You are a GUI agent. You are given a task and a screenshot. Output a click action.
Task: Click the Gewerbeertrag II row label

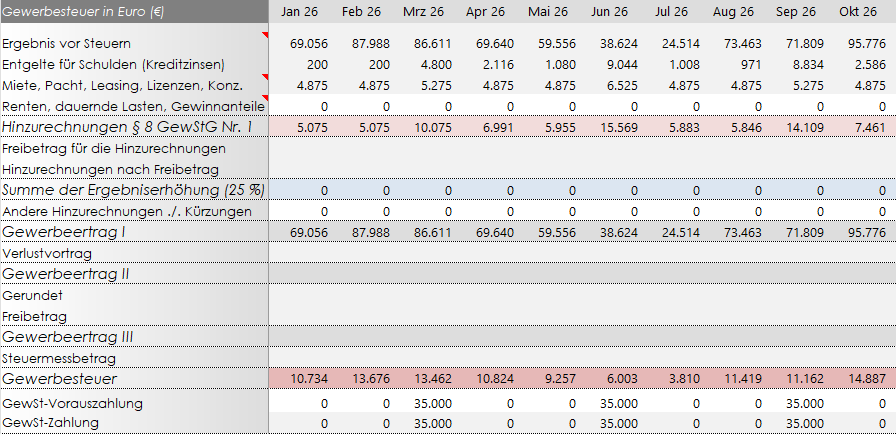(65, 274)
